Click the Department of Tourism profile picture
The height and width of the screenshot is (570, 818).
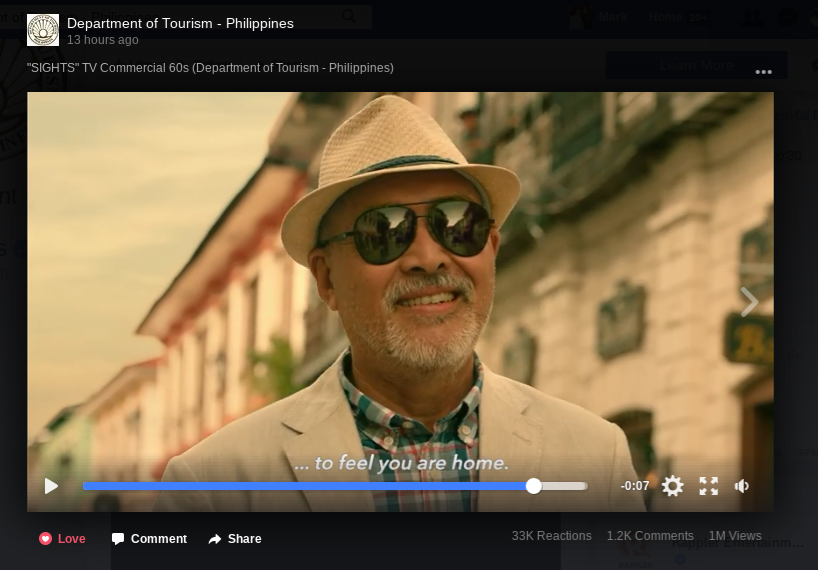[x=43, y=31]
